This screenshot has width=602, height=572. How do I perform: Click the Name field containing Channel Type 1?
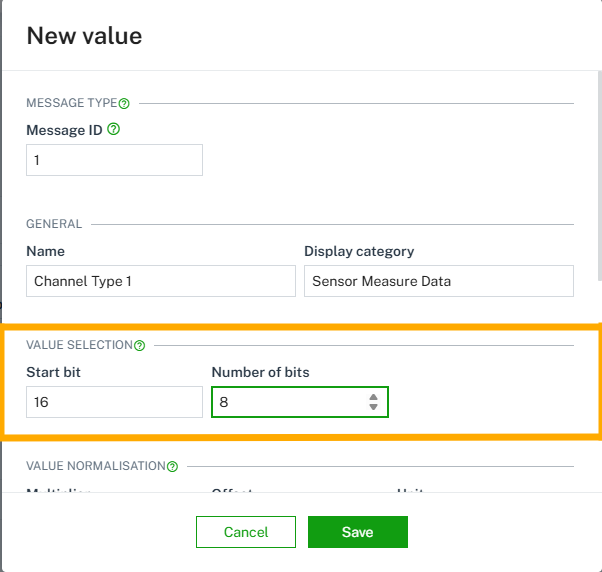(x=160, y=281)
